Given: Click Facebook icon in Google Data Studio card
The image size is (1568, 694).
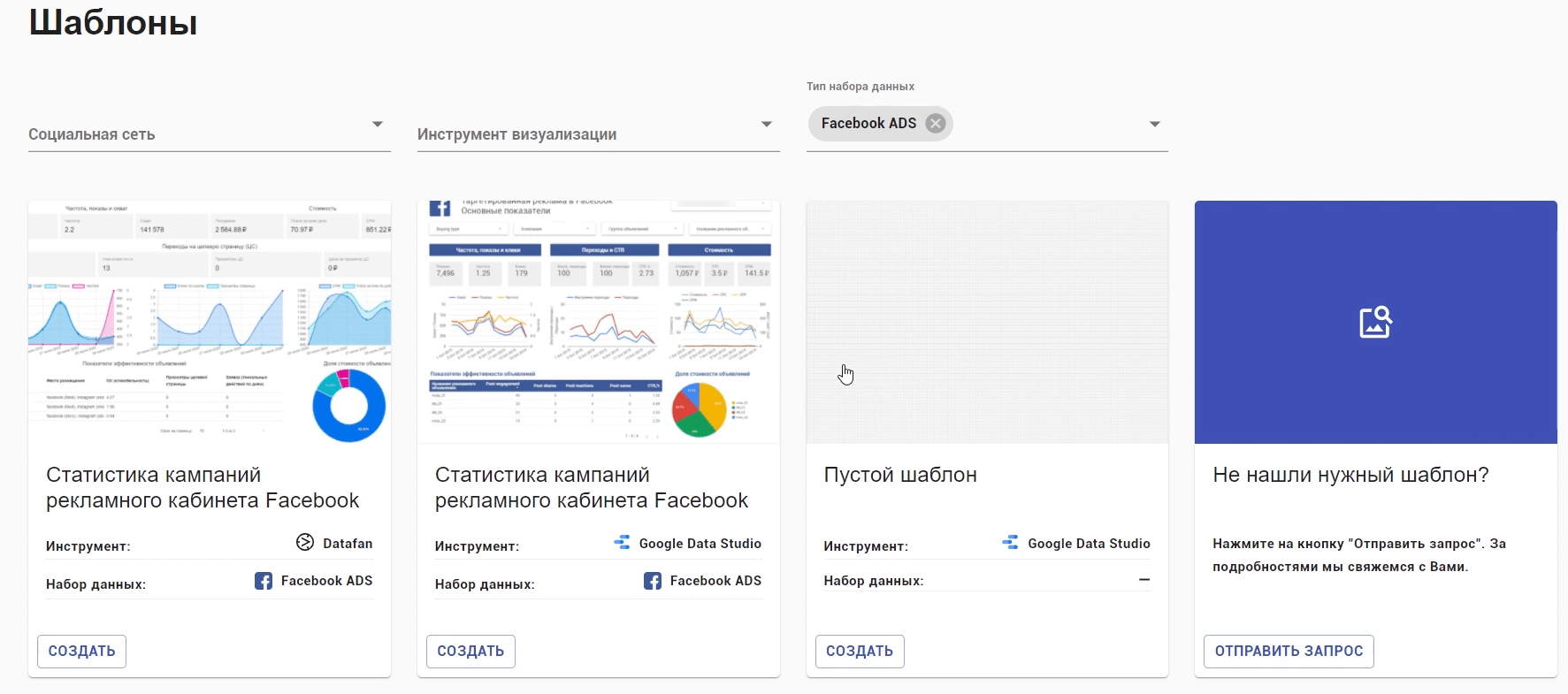Looking at the screenshot, I should click(653, 581).
